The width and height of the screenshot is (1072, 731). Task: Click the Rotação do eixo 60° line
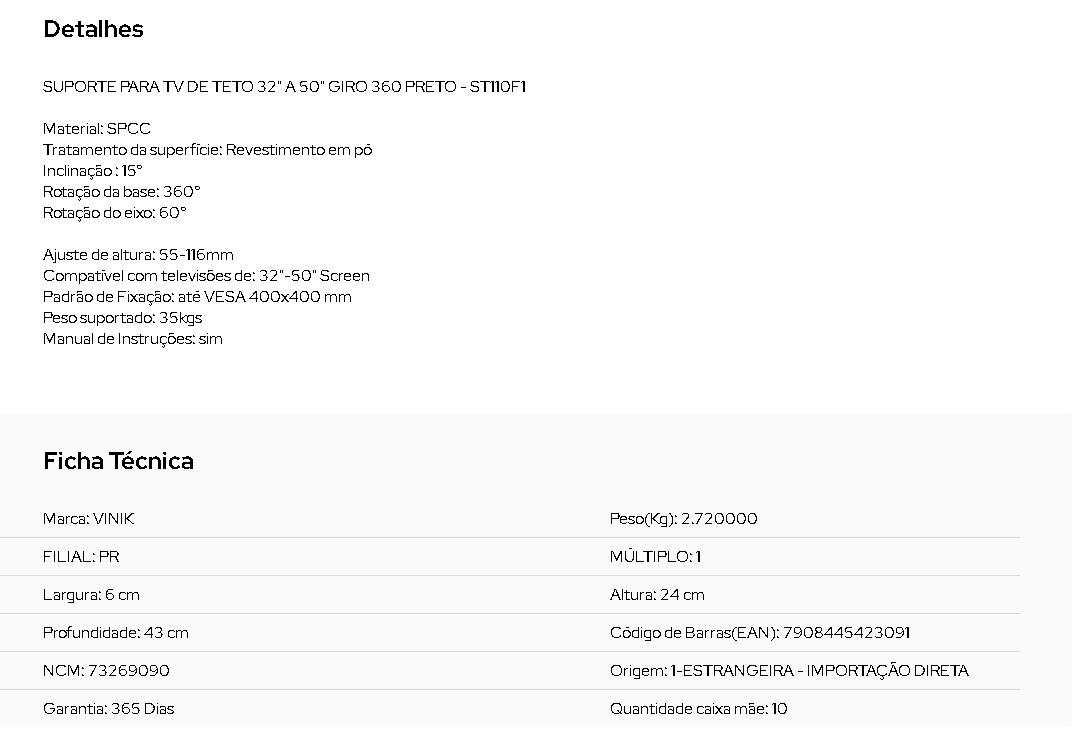pyautogui.click(x=114, y=213)
